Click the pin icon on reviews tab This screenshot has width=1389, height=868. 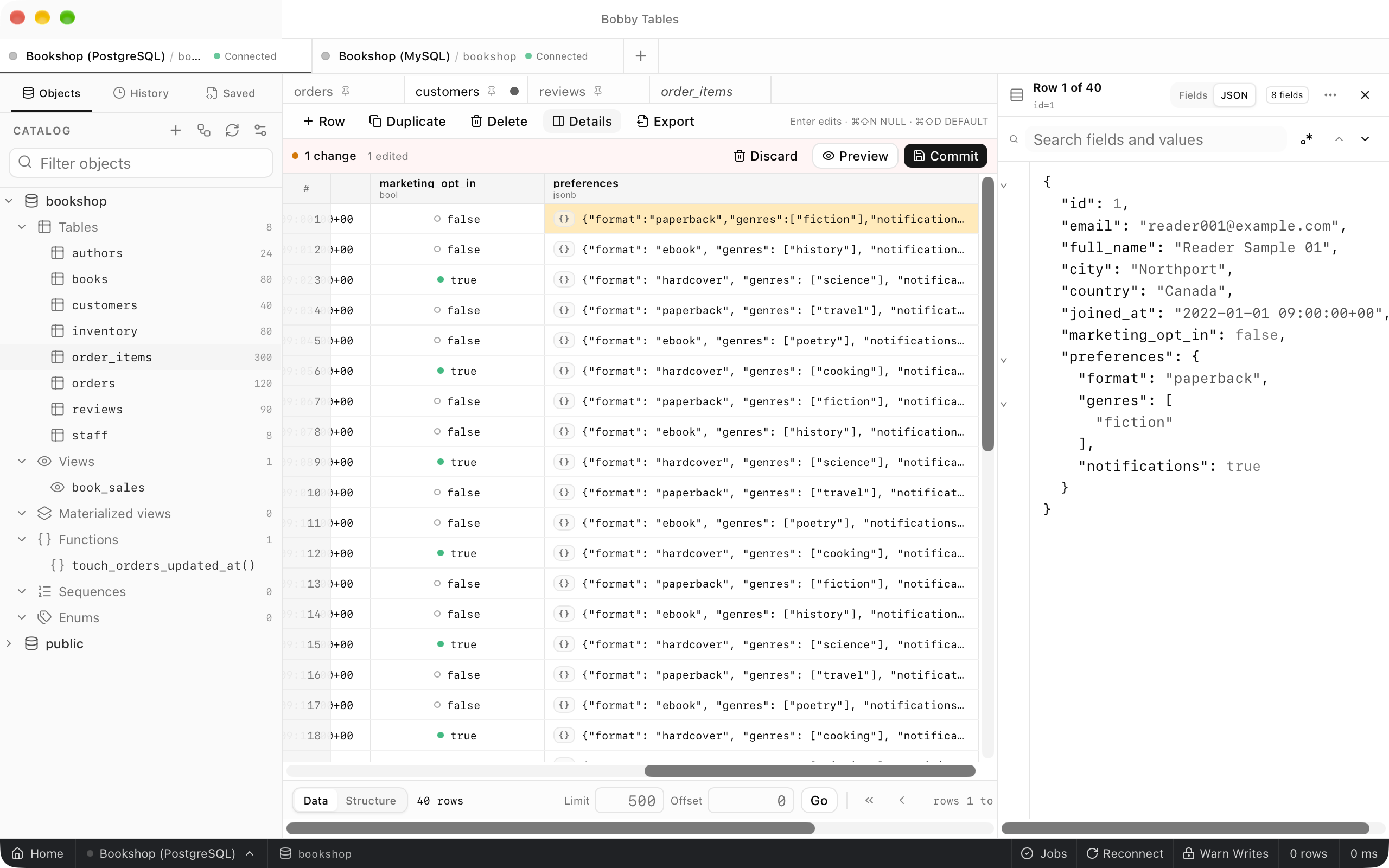(597, 91)
